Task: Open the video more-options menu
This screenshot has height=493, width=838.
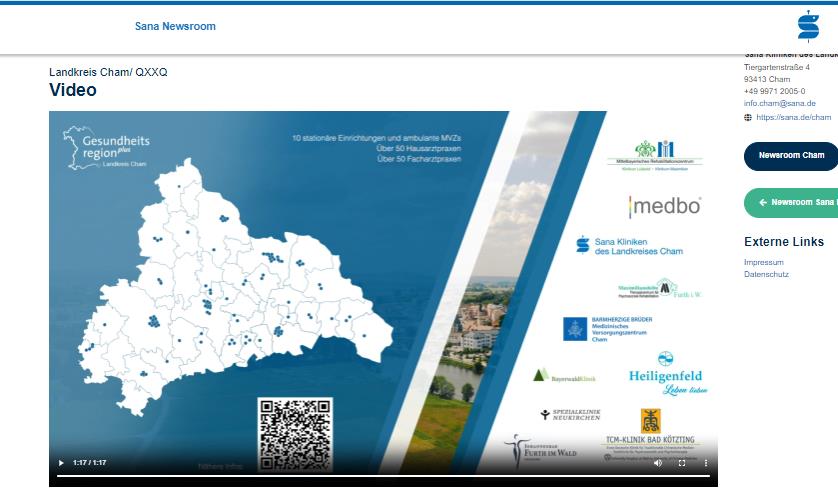Action: [x=705, y=463]
